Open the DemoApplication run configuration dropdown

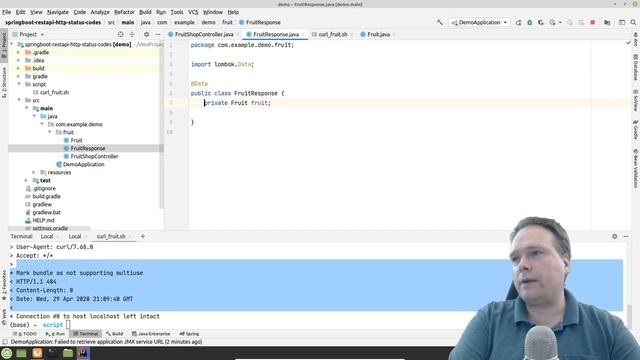[x=479, y=22]
